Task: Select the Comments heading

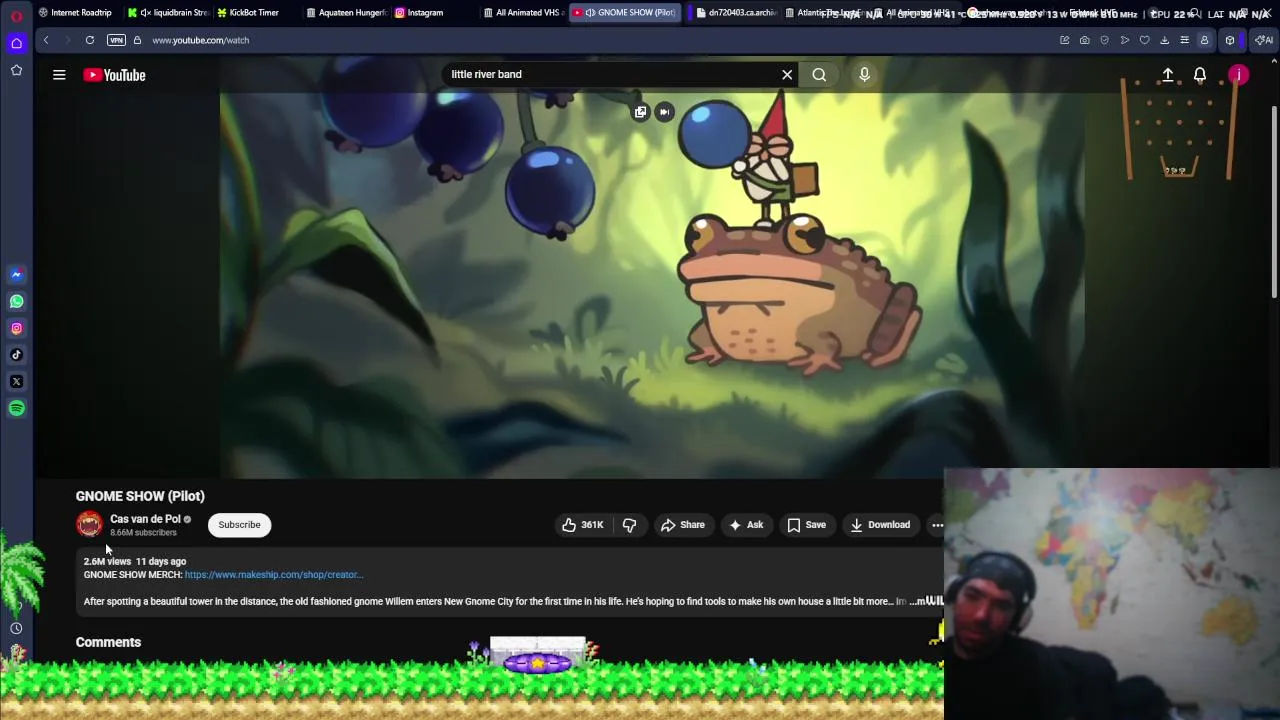Action: [108, 642]
